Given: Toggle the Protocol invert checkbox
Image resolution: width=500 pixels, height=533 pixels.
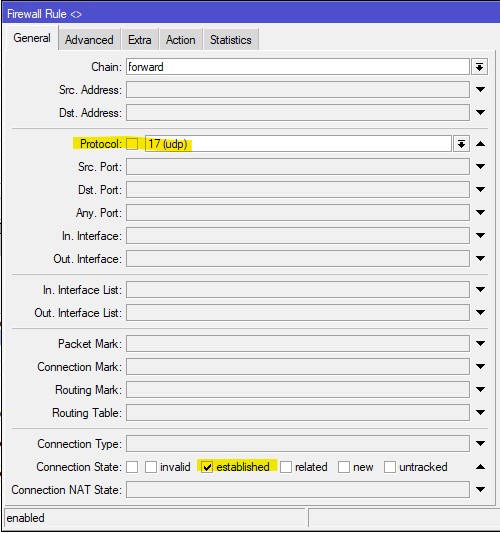Looking at the screenshot, I should pyautogui.click(x=132, y=144).
